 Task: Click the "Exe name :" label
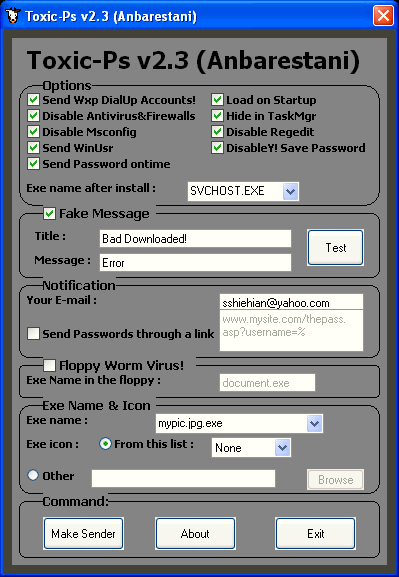[x=57, y=420]
